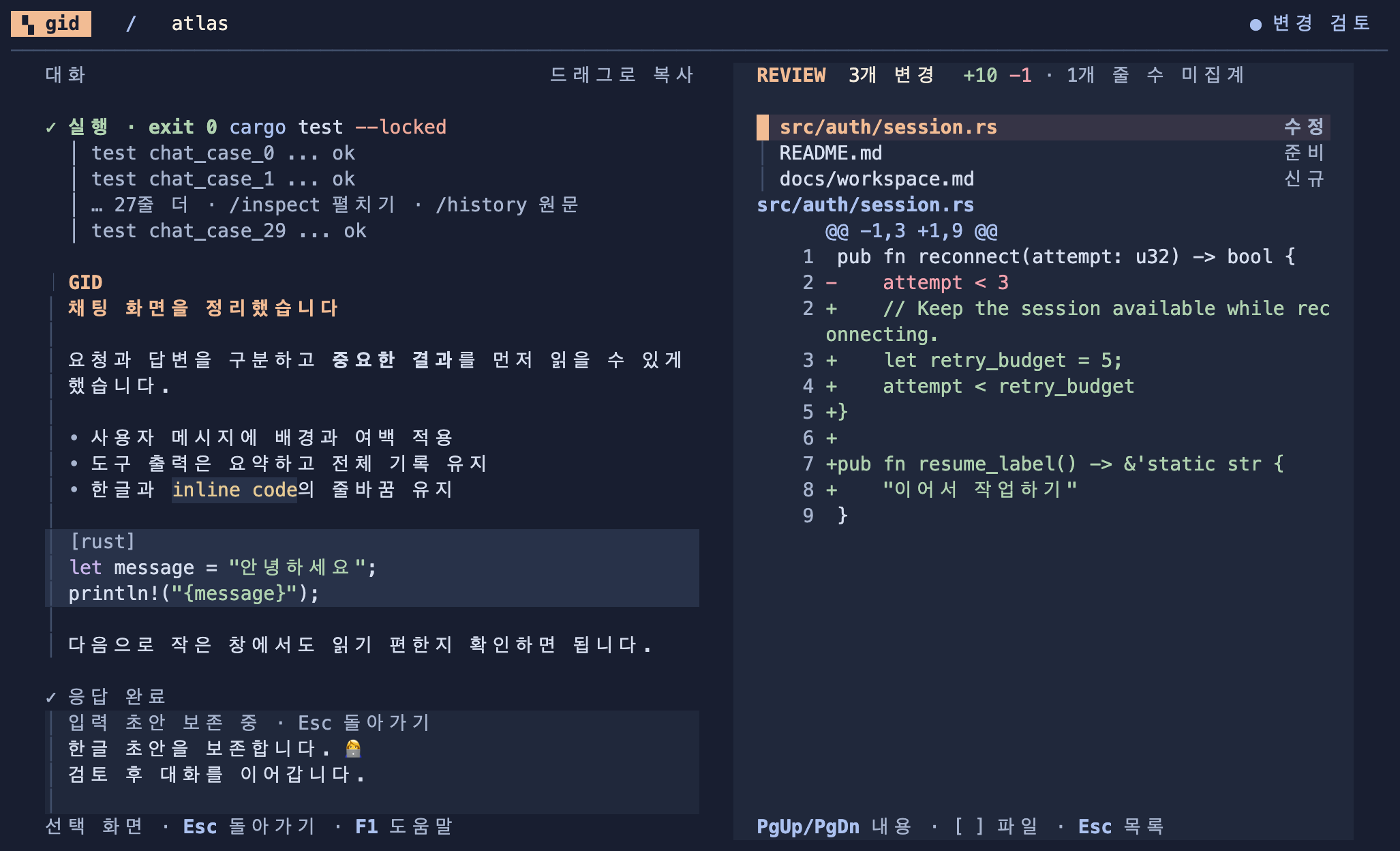Click the gid logo badge
Image resolution: width=1400 pixels, height=851 pixels.
tap(51, 24)
